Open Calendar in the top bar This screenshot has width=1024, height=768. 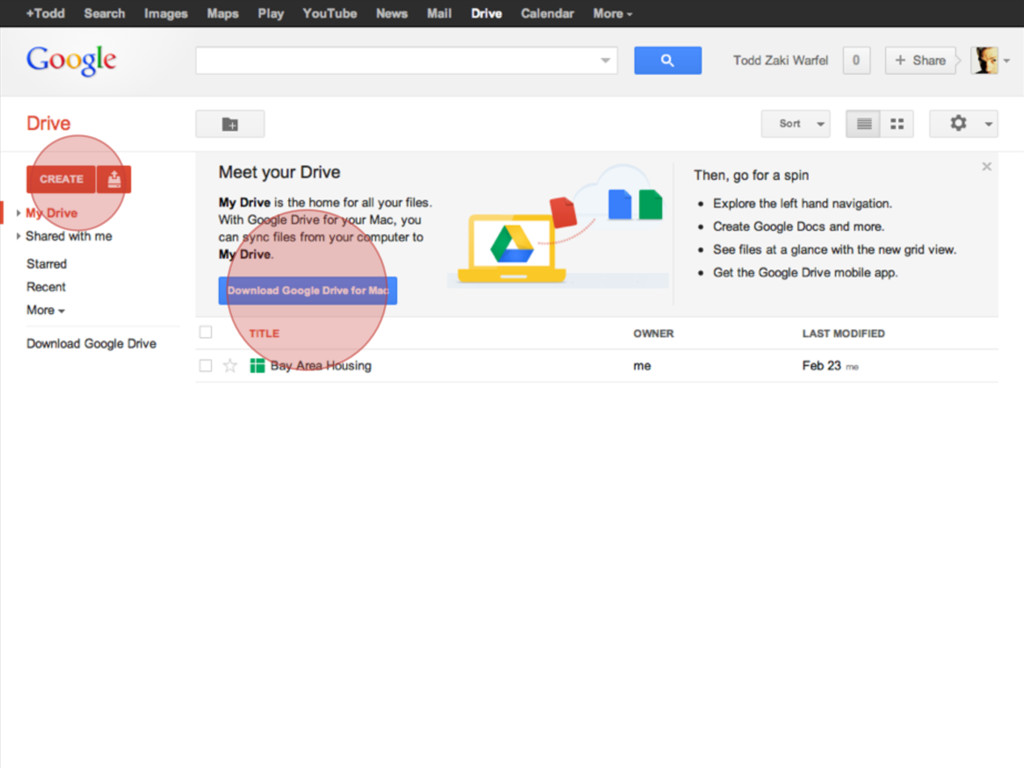pos(547,13)
